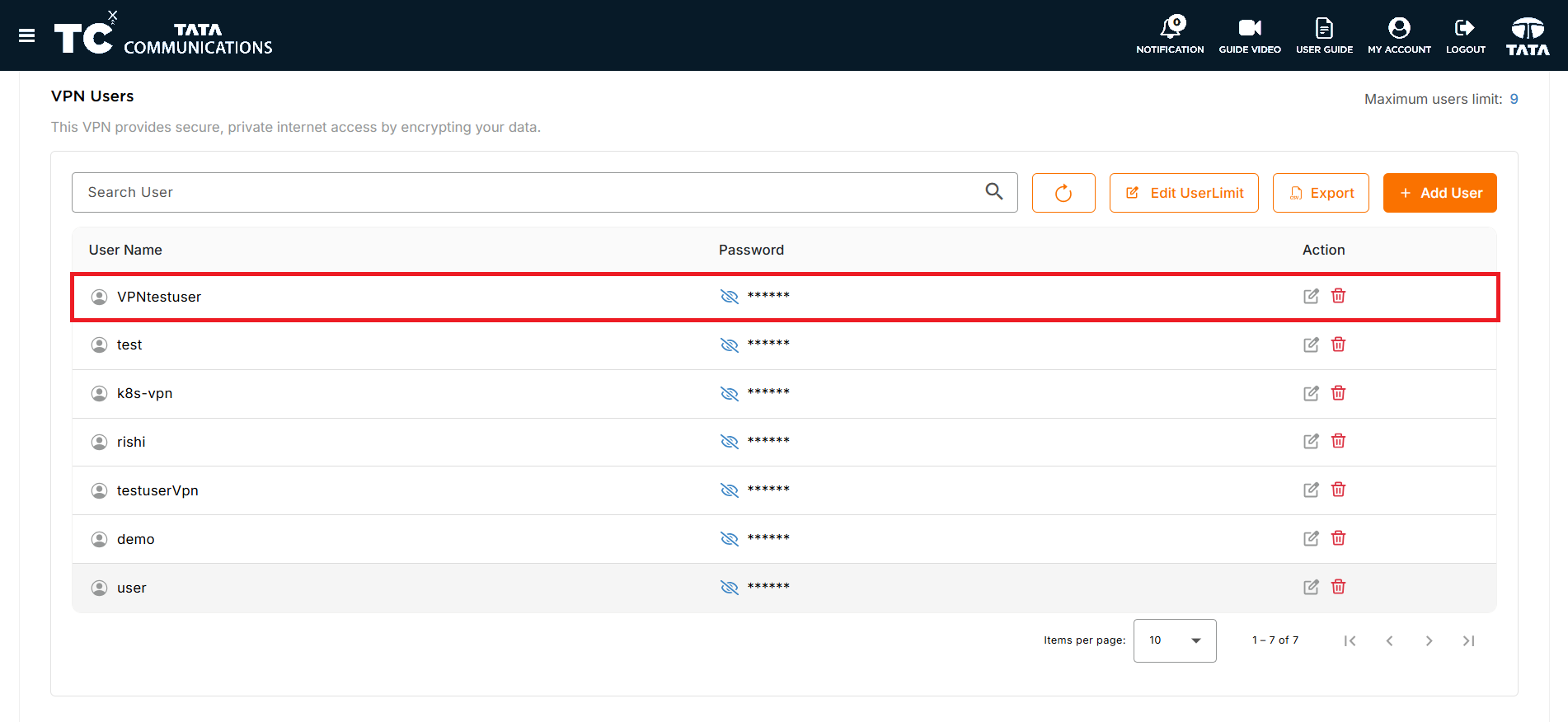
Task: Open the User Guide document
Action: (x=1324, y=35)
